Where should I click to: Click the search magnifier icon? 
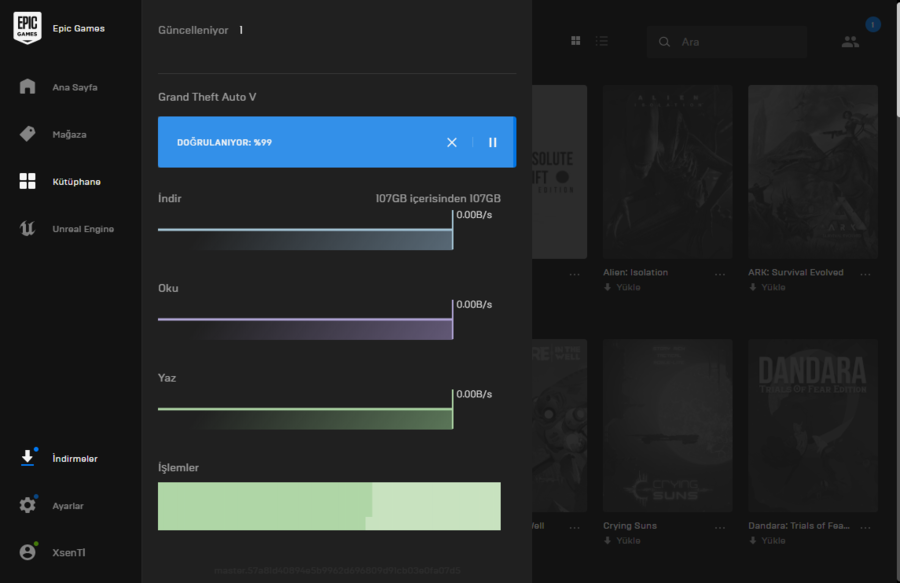(664, 42)
